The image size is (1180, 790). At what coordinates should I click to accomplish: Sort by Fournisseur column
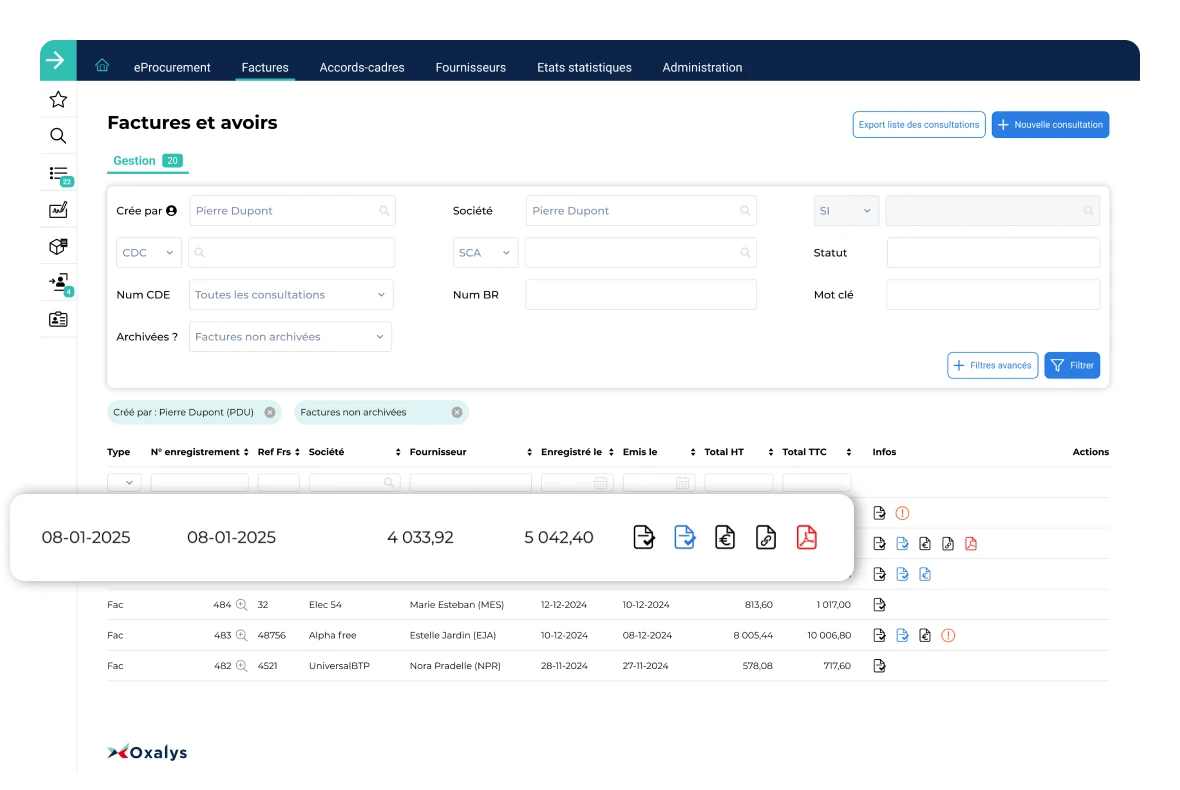click(x=530, y=452)
